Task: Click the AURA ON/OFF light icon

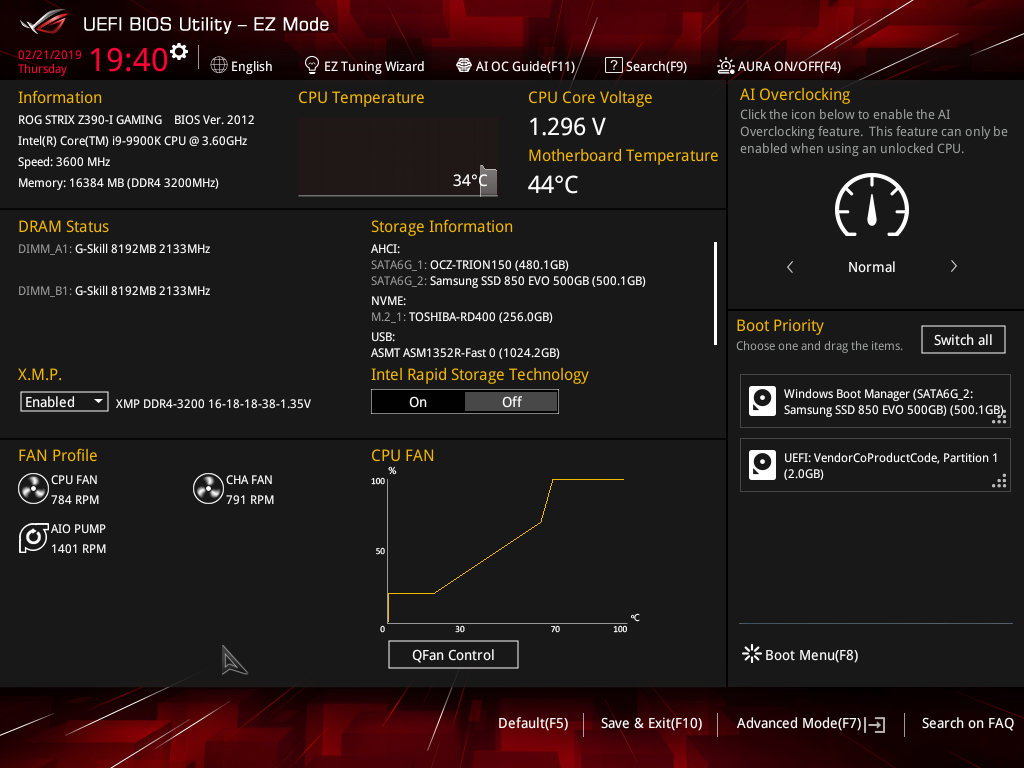Action: (x=726, y=65)
